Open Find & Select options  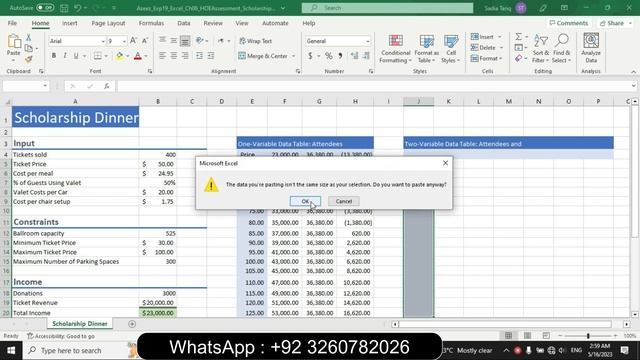click(562, 49)
